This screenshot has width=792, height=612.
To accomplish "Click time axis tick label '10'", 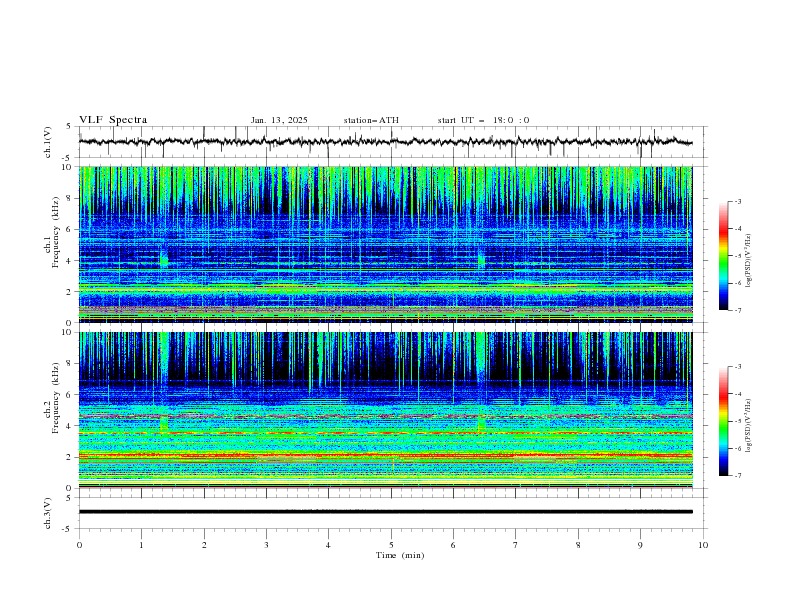I will click(x=703, y=545).
